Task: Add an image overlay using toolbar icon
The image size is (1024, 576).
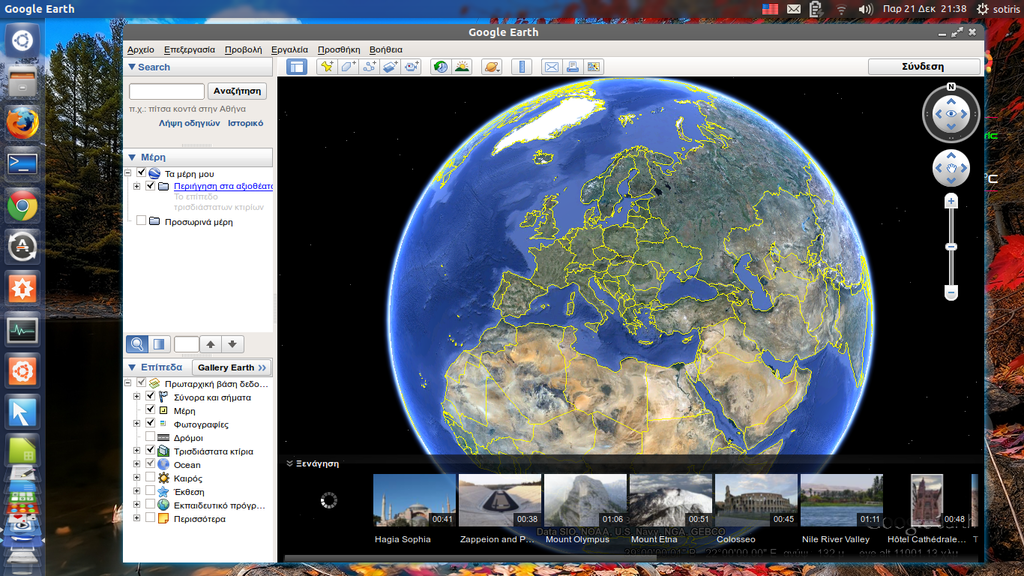Action: coord(390,67)
